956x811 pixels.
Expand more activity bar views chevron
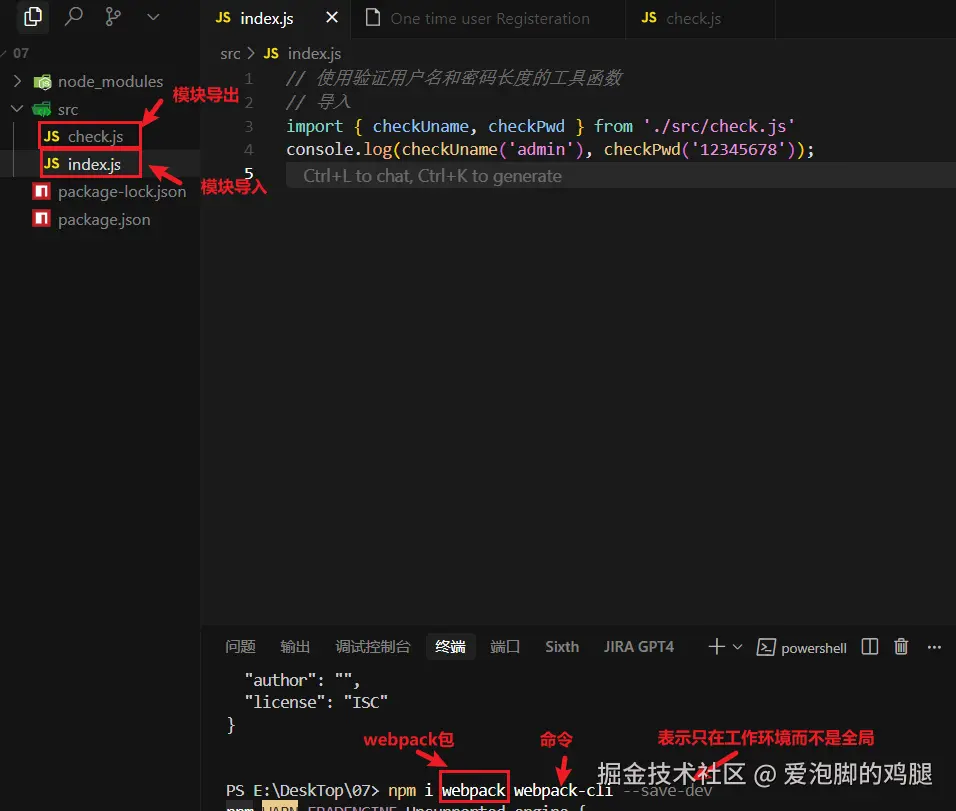(x=153, y=17)
